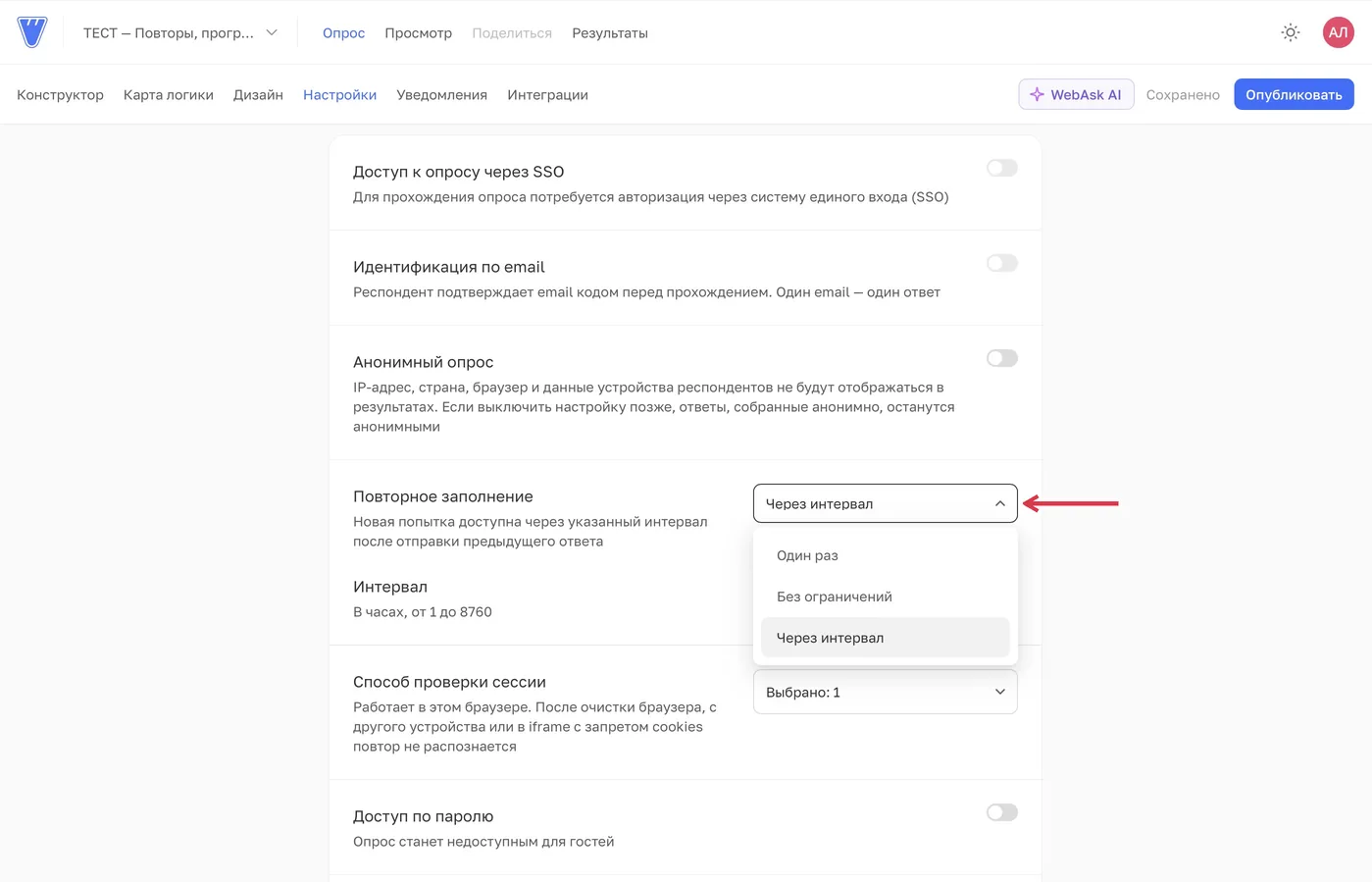Image resolution: width=1372 pixels, height=882 pixels.
Task: Open the Карта логики section
Action: 169,95
